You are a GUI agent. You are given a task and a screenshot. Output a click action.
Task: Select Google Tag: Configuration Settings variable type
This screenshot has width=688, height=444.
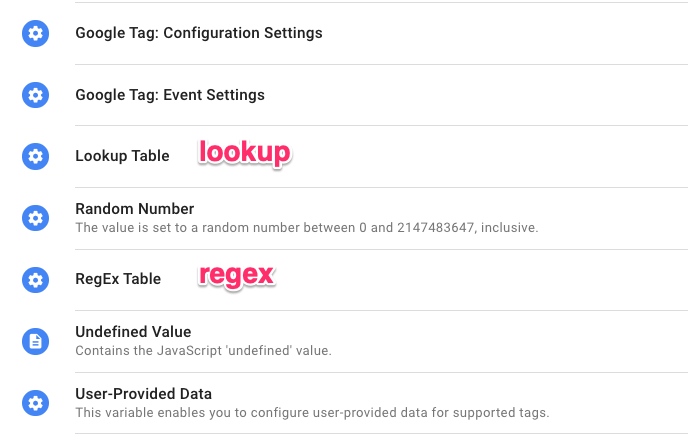point(199,33)
